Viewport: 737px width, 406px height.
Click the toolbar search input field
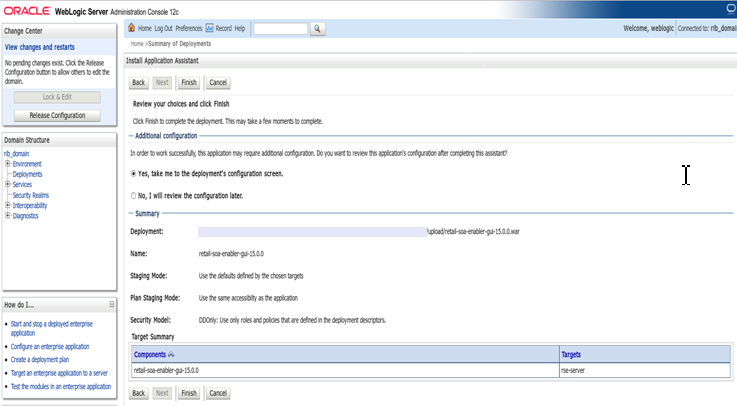click(x=281, y=29)
